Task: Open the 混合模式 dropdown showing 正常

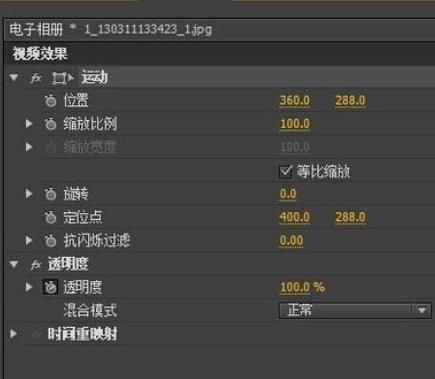Action: click(355, 311)
